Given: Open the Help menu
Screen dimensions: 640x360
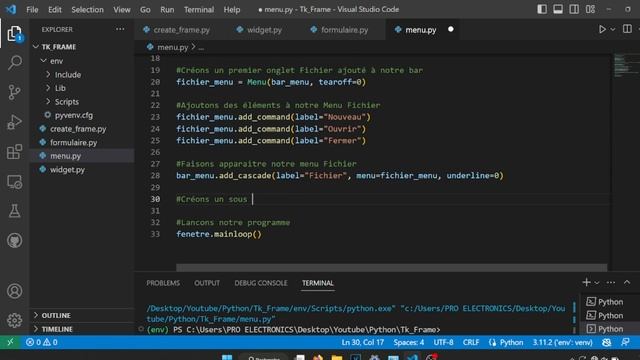Looking at the screenshot, I should [232, 9].
